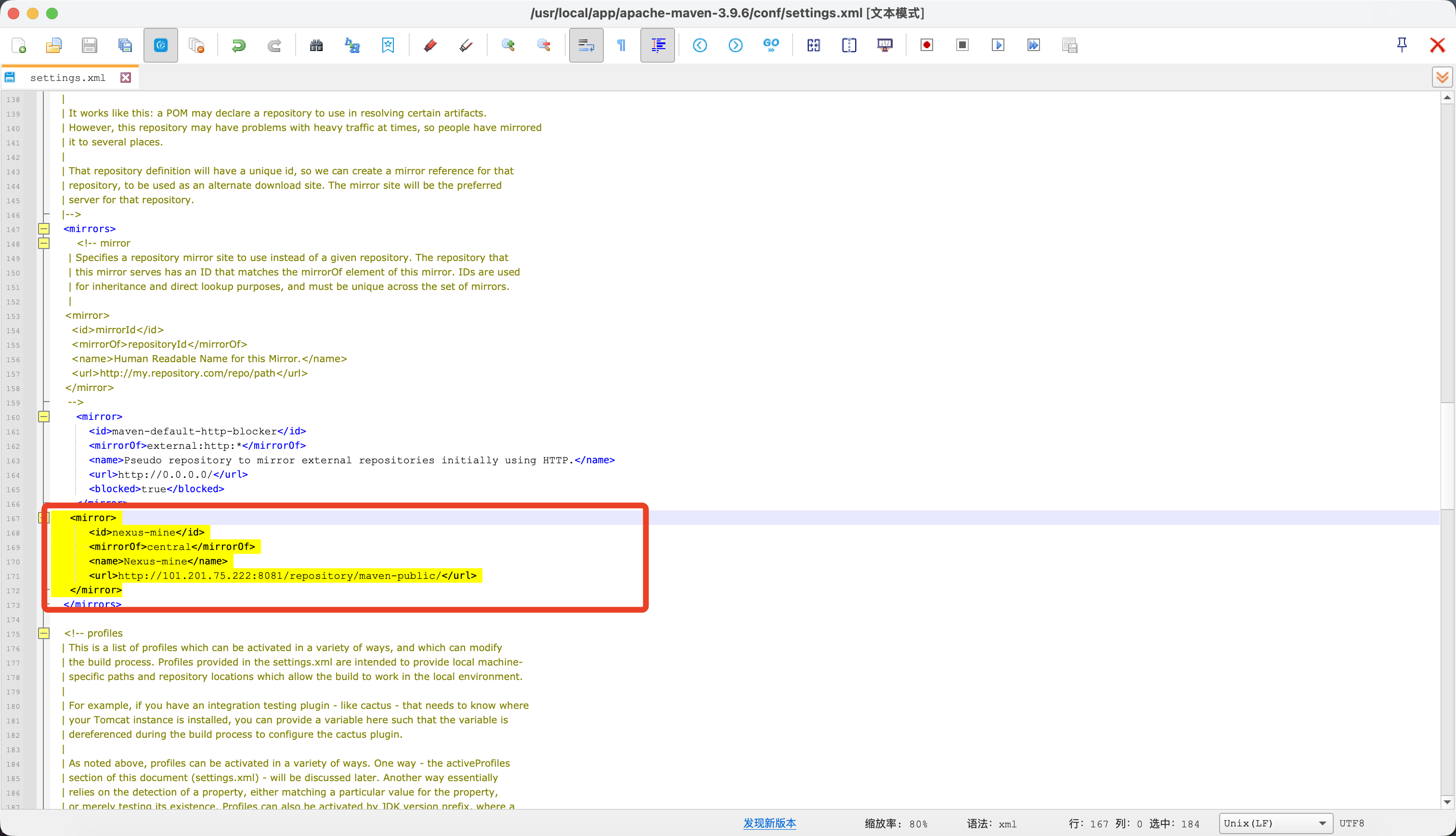Collapse the mirror fold at line 160
This screenshot has height=836, width=1456.
click(44, 416)
